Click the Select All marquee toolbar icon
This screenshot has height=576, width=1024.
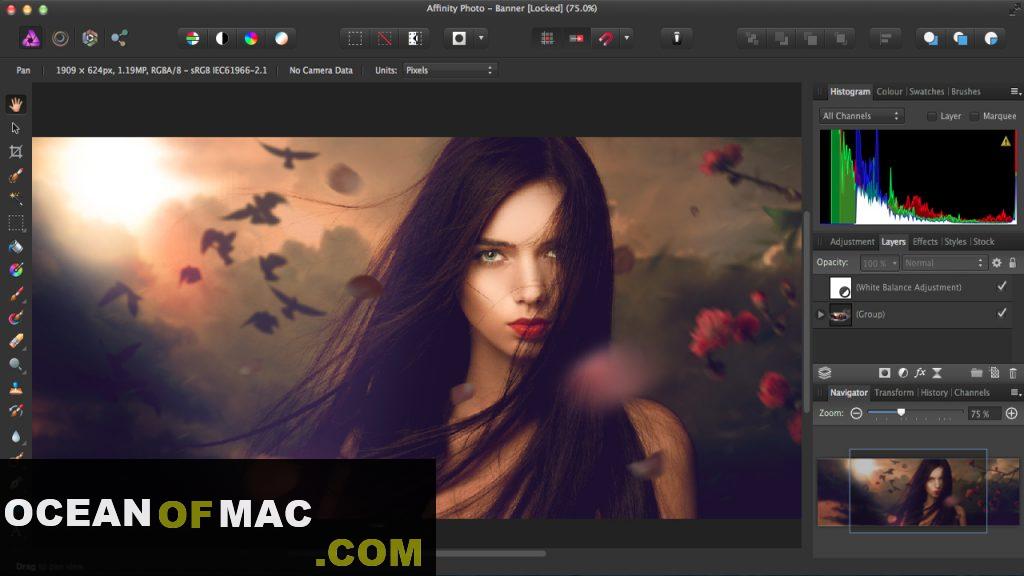click(x=355, y=39)
